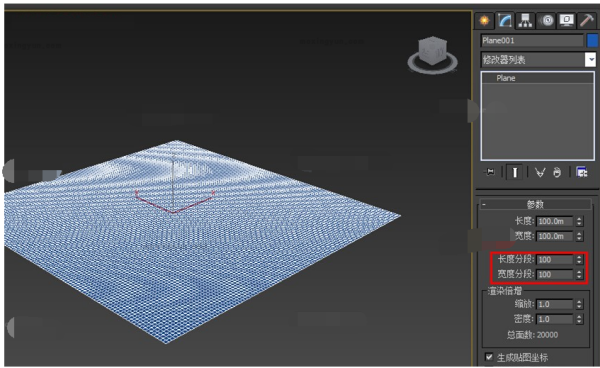The width and height of the screenshot is (600, 368).
Task: Click the 长度分段 value field
Action: pyautogui.click(x=554, y=260)
